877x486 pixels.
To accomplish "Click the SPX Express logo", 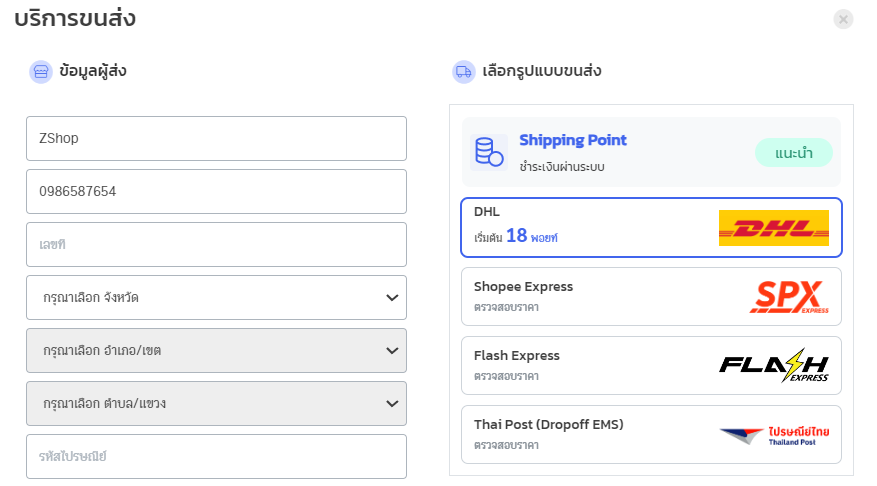I will (x=789, y=297).
